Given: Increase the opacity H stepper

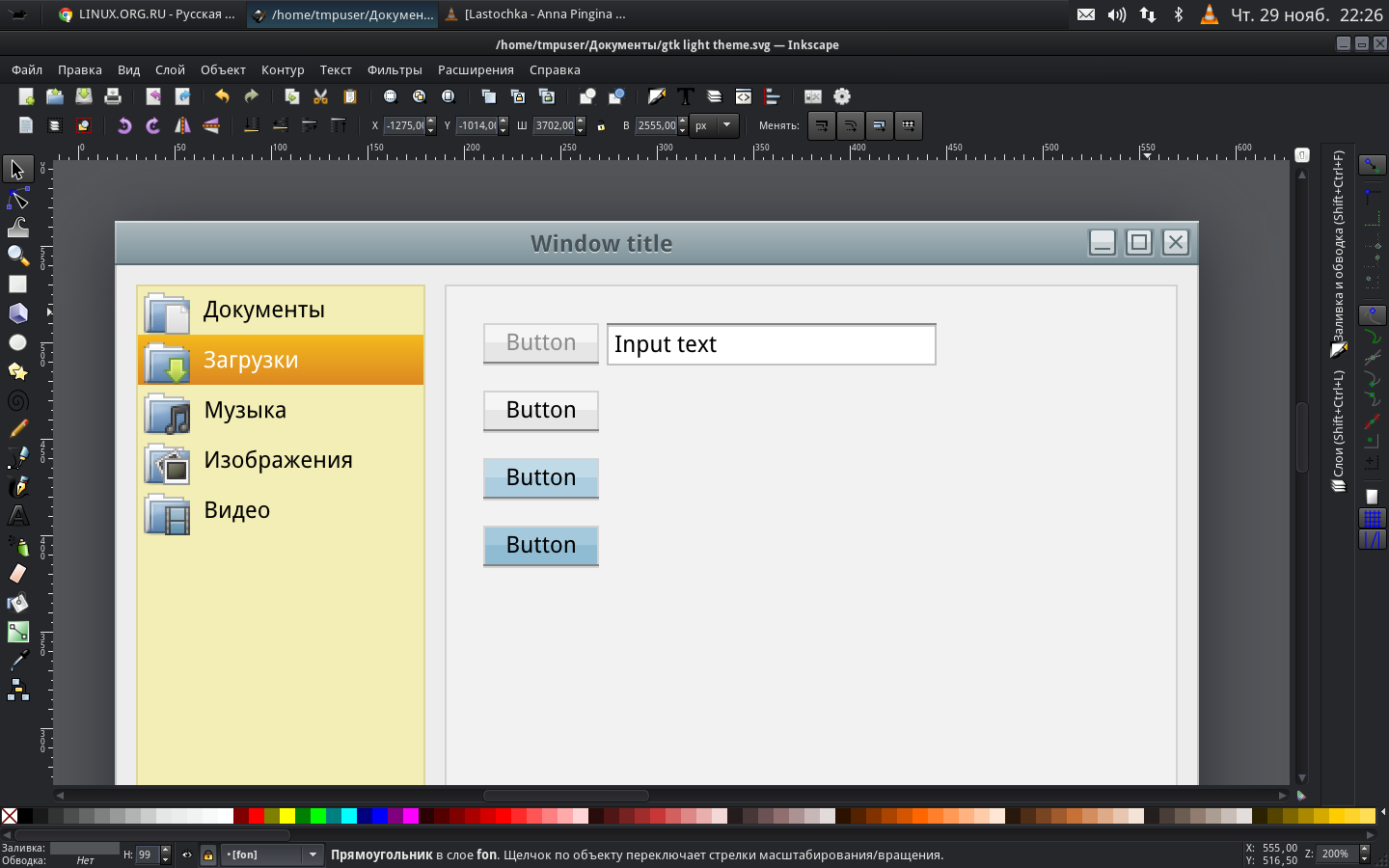Looking at the screenshot, I should tap(166, 850).
